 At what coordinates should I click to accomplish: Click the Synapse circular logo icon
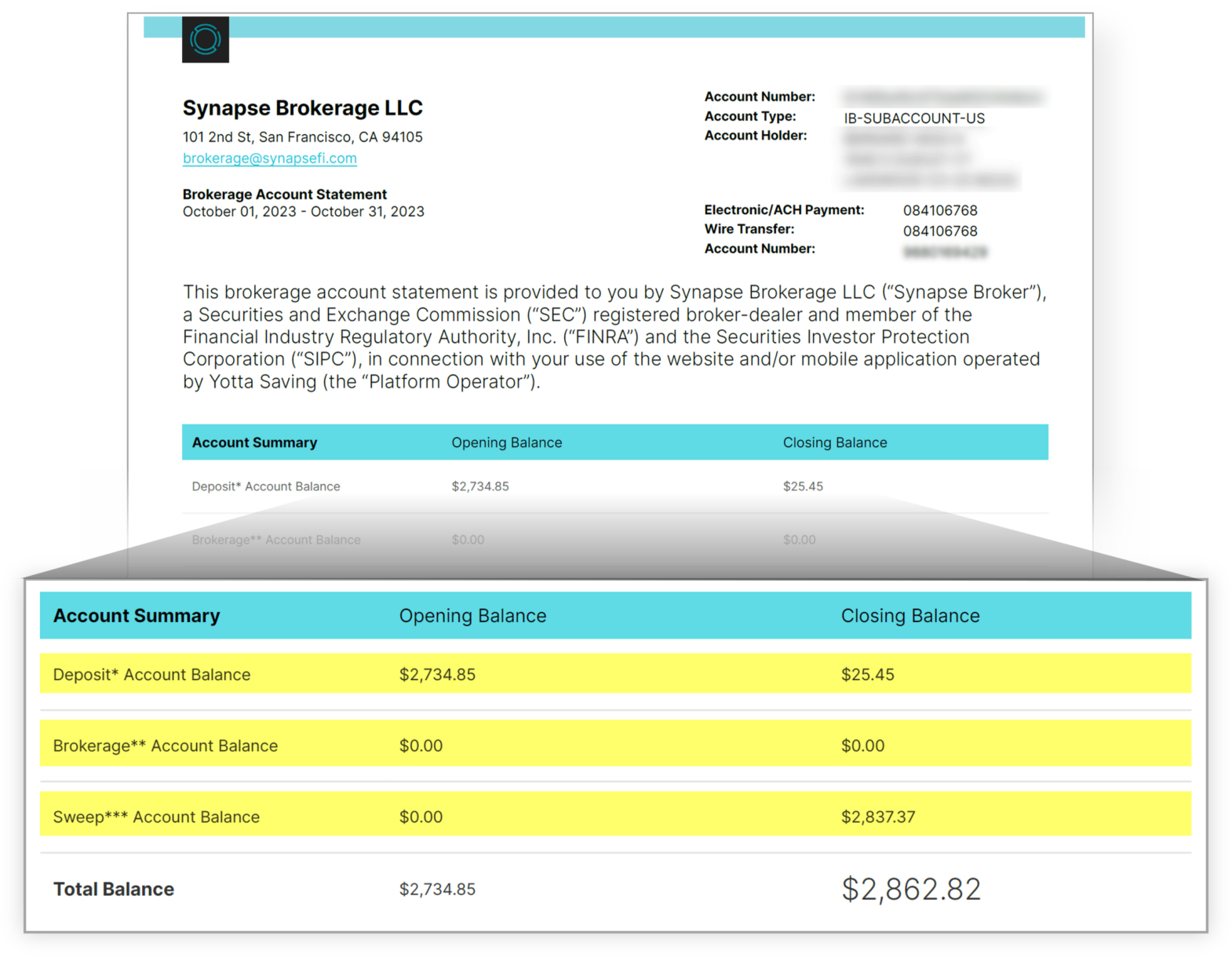(206, 39)
